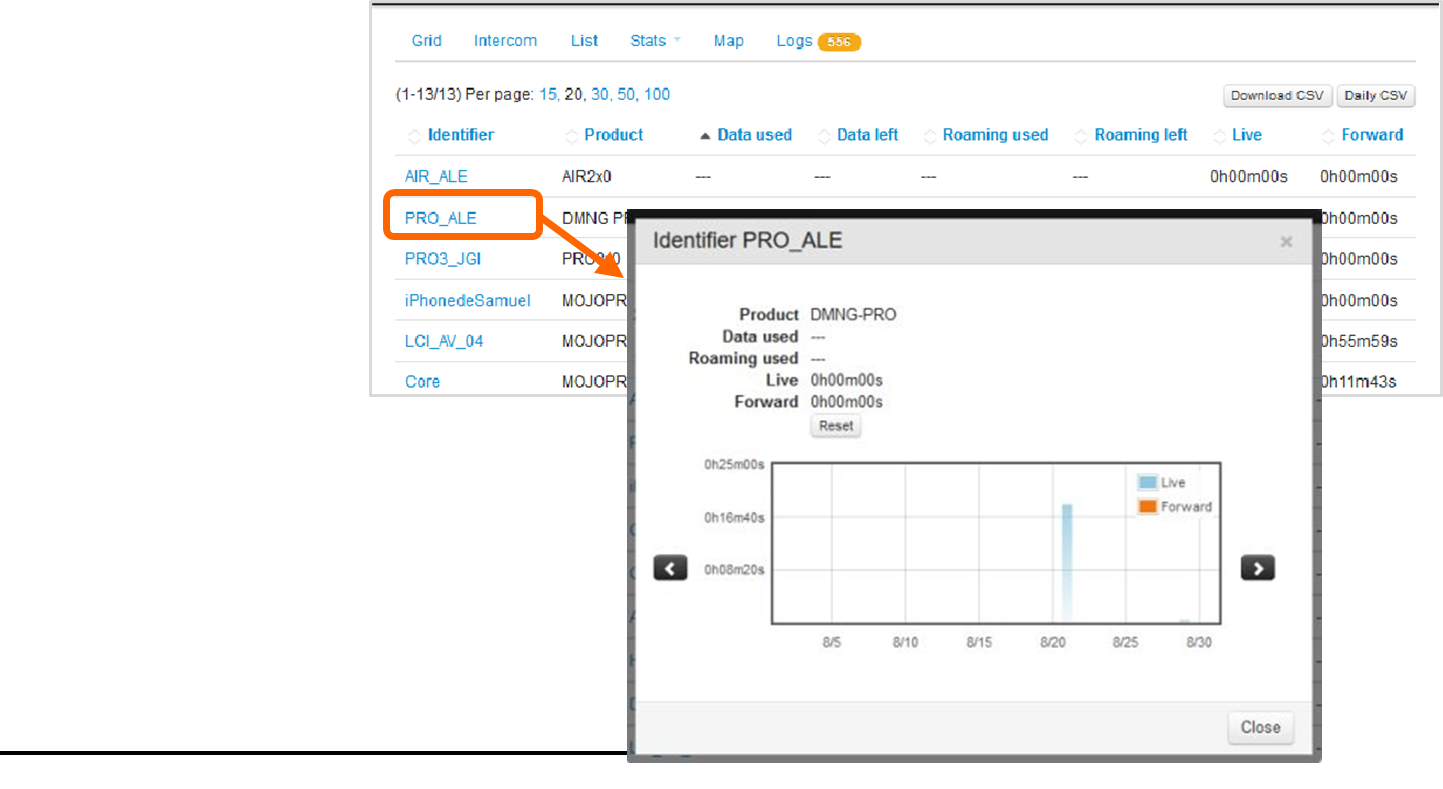Click the Download CSV button

point(1277,96)
